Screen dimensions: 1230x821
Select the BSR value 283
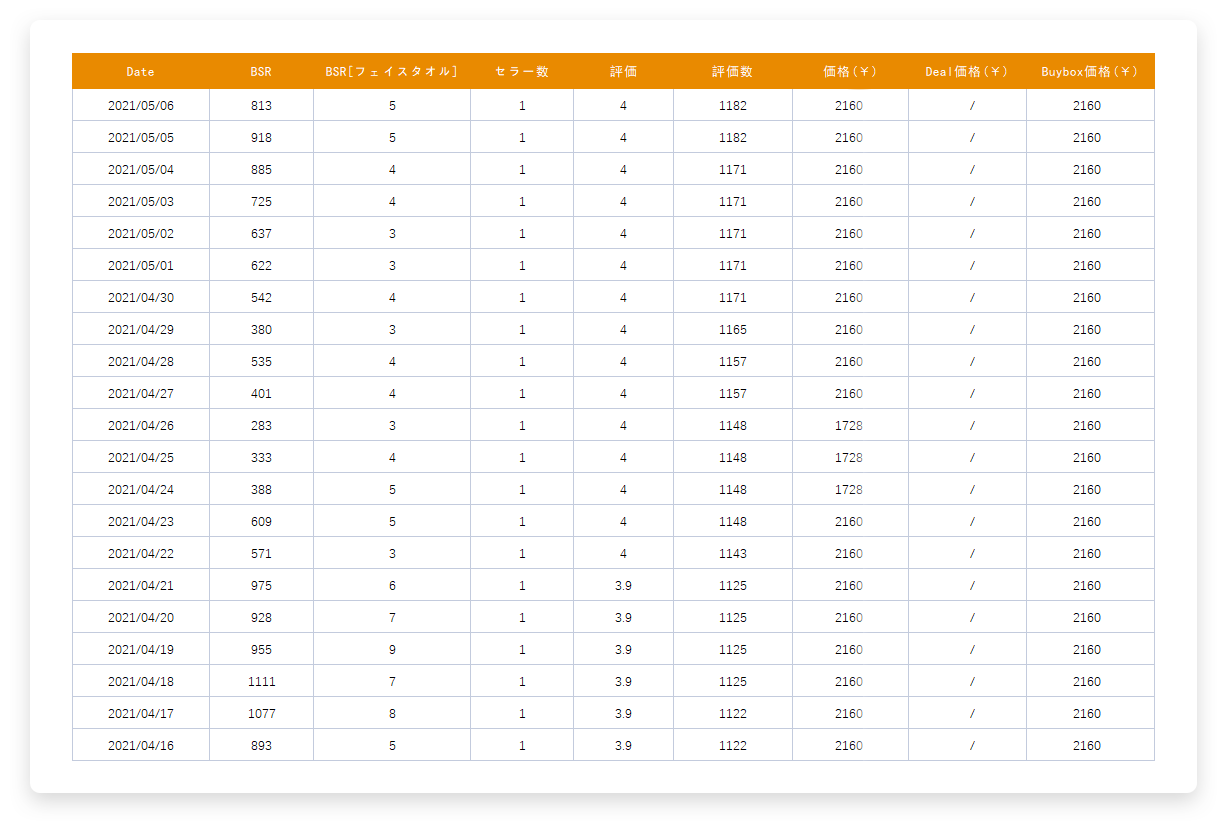pyautogui.click(x=261, y=426)
